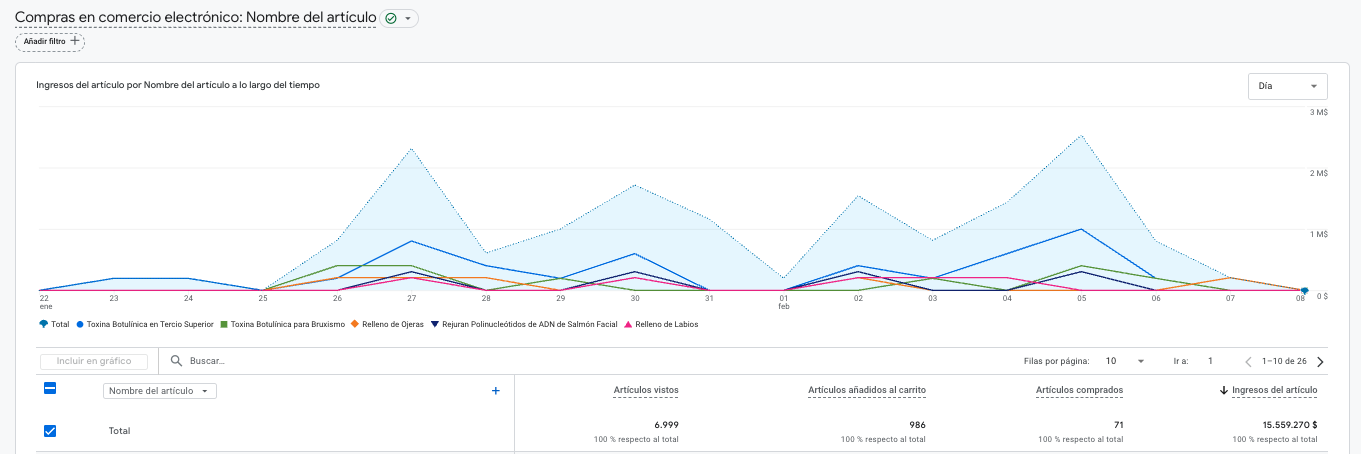Sort by Artículos vistos column
The height and width of the screenshot is (454, 1361).
click(x=646, y=390)
